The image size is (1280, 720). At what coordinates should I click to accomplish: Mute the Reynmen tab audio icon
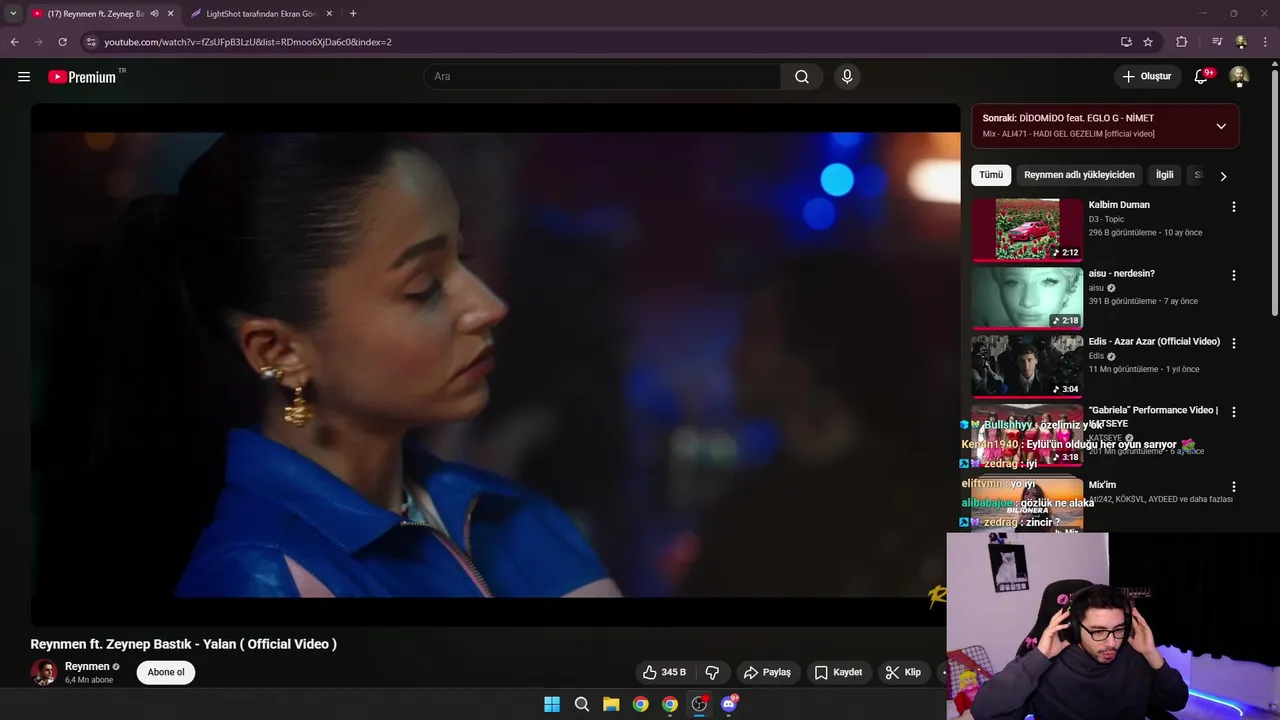pos(154,14)
